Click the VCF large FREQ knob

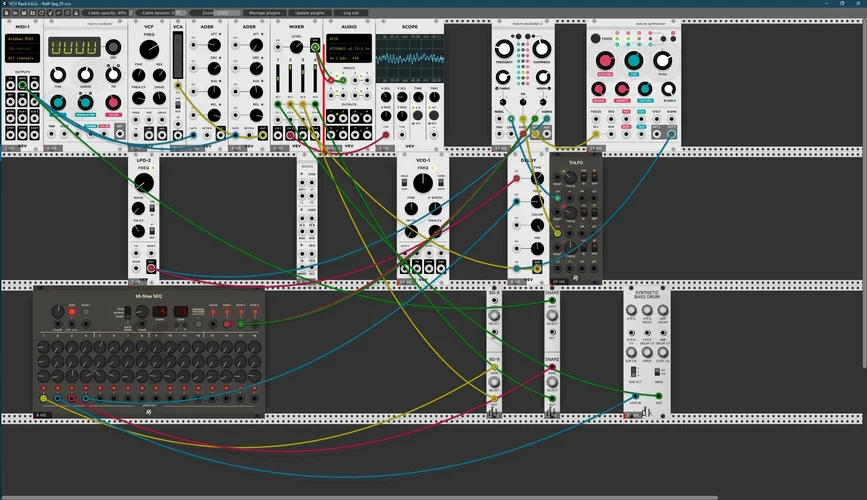(148, 47)
